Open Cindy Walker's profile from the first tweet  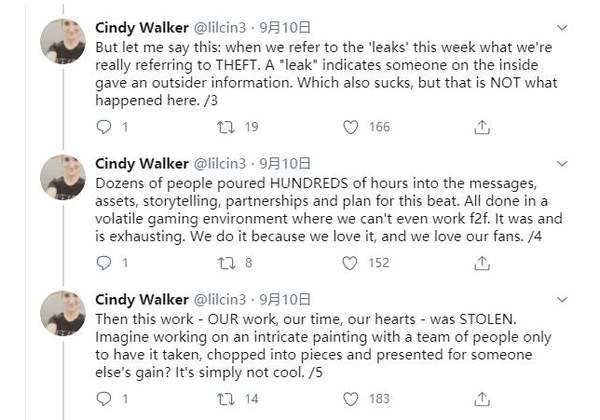click(x=142, y=28)
